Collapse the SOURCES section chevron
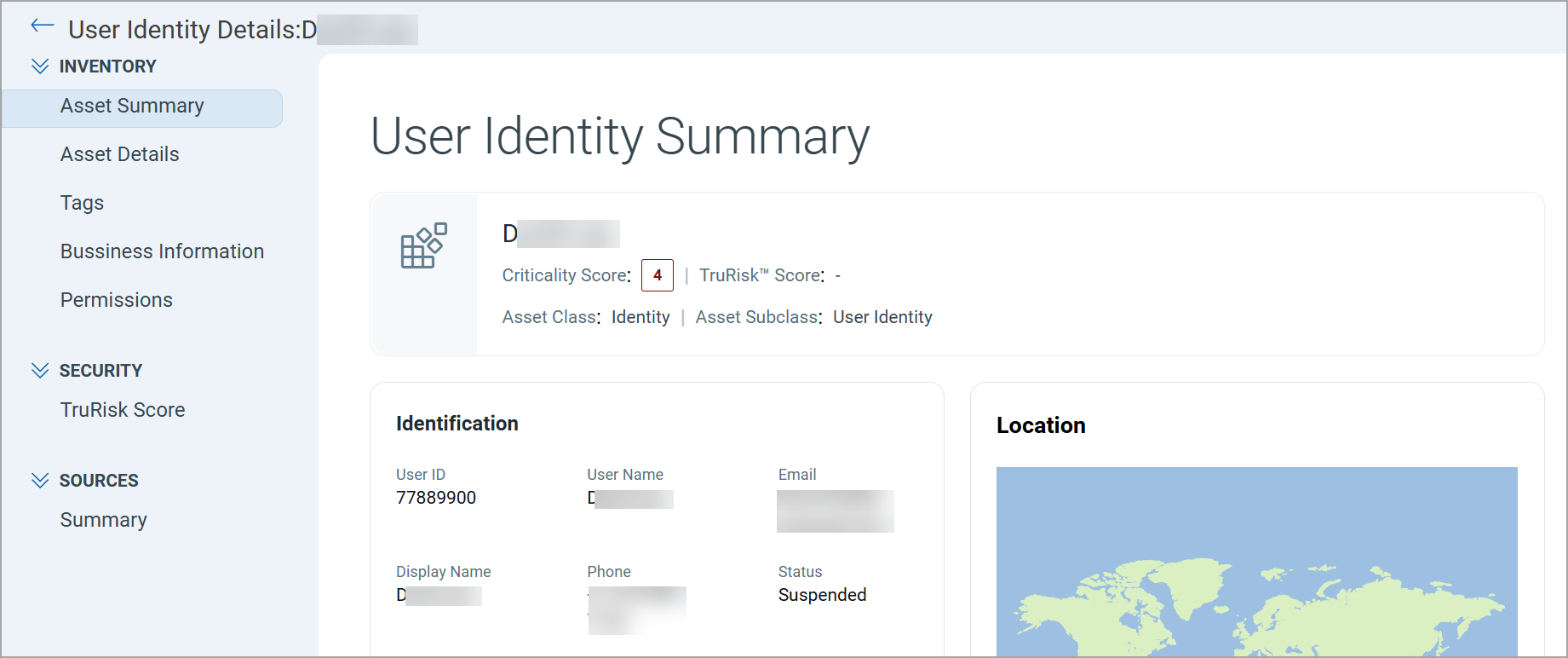Image resolution: width=1568 pixels, height=658 pixels. (40, 481)
